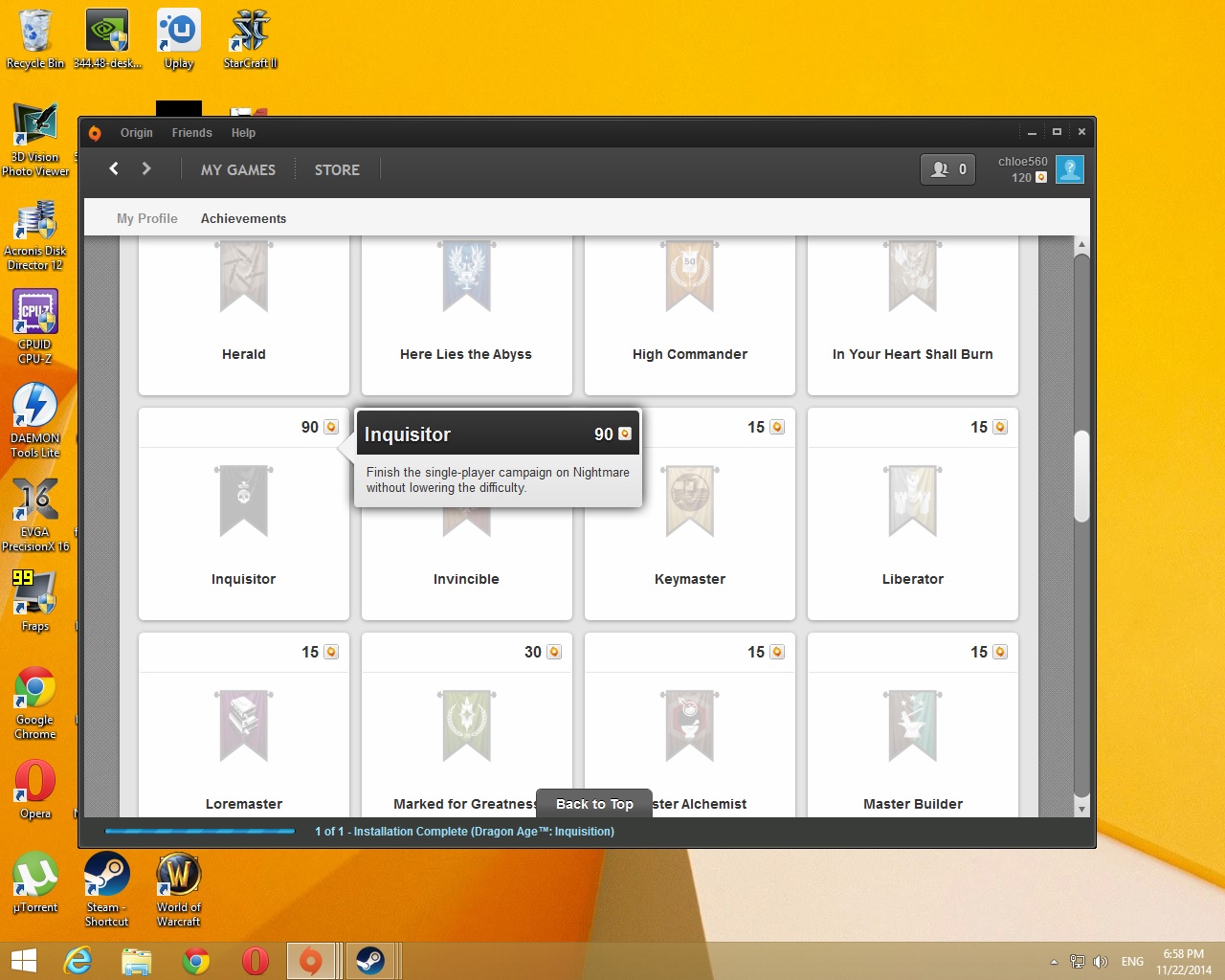The width and height of the screenshot is (1225, 980).
Task: Open the Achievements tab
Action: [243, 218]
